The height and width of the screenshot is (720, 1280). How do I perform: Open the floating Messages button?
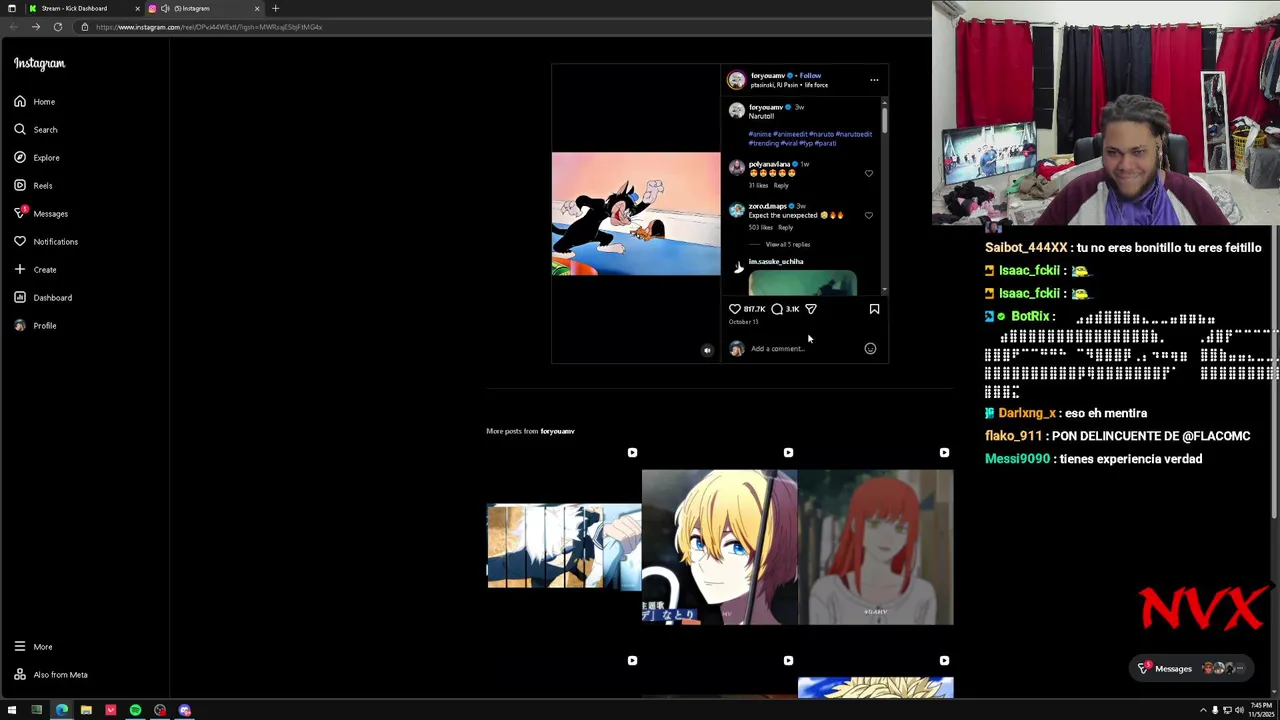1193,668
